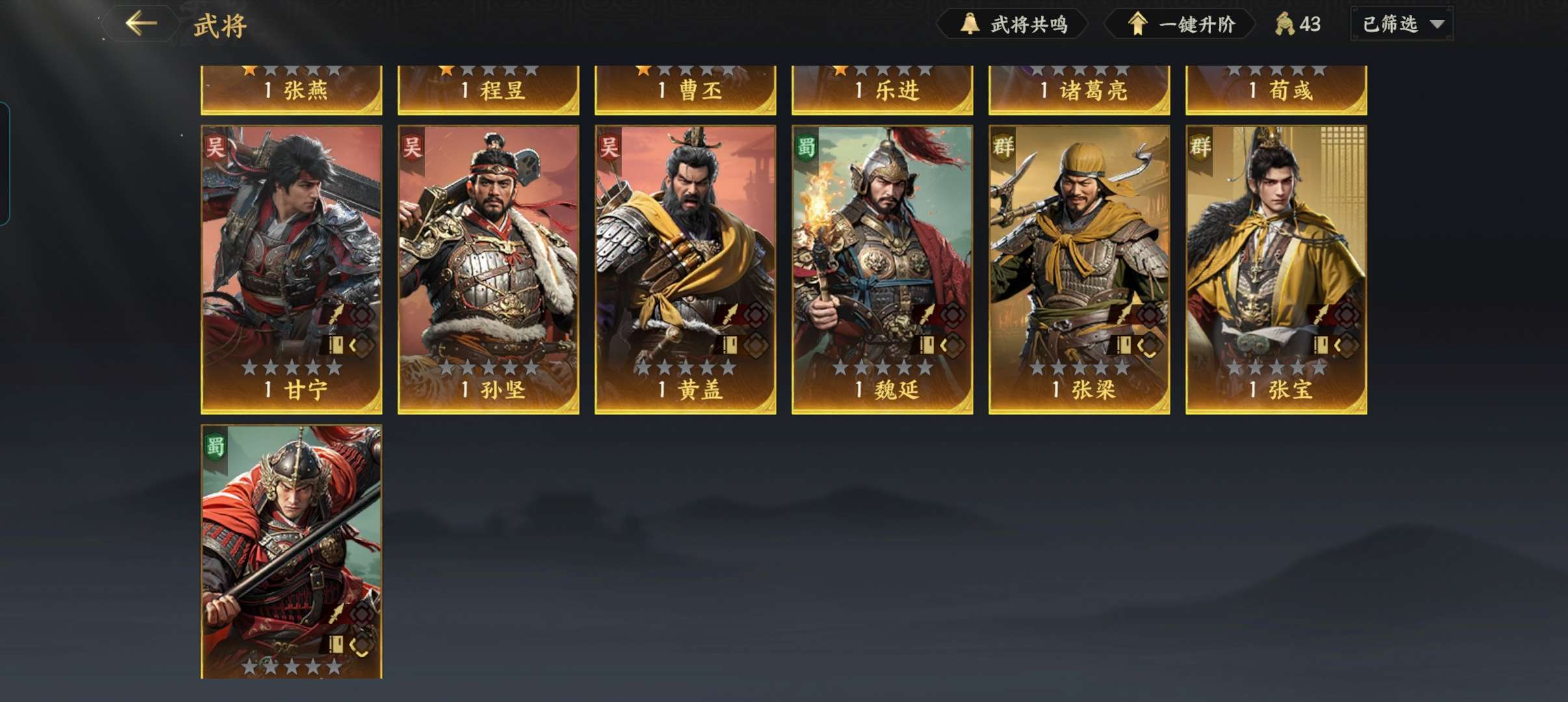Tap the upgrade arrow icon for 一键升阶

click(x=1137, y=24)
